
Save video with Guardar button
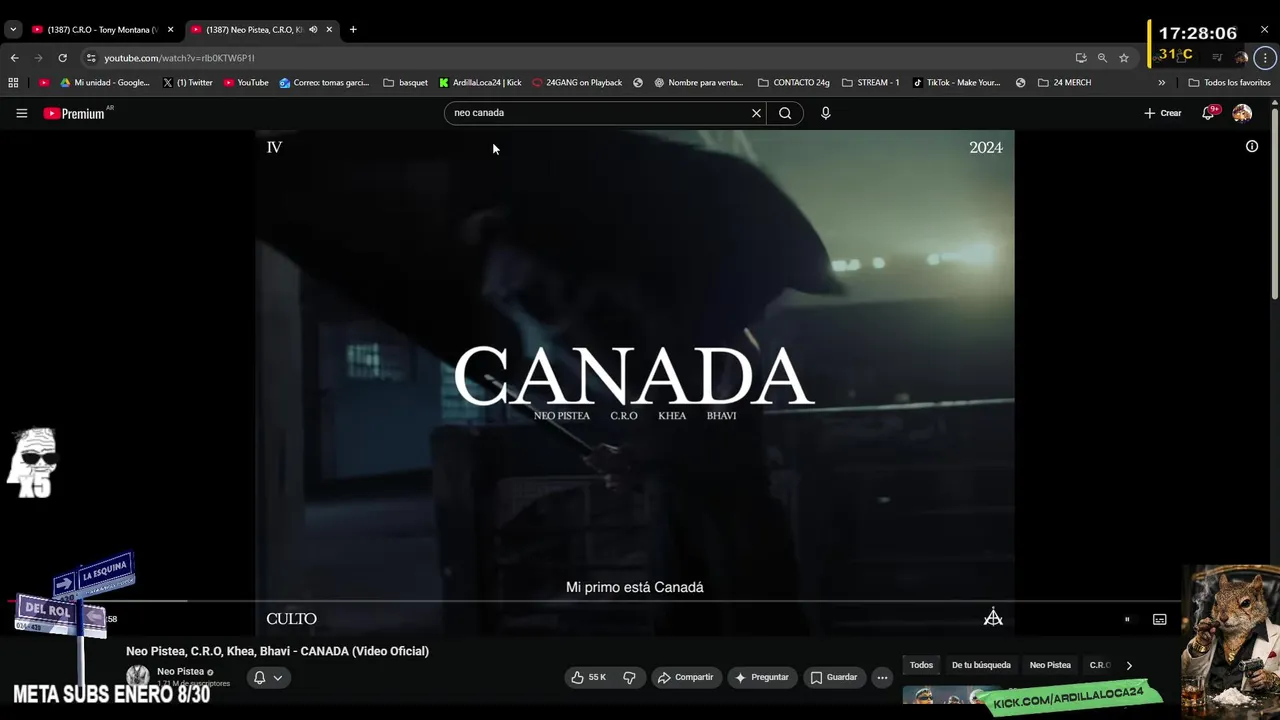point(834,677)
